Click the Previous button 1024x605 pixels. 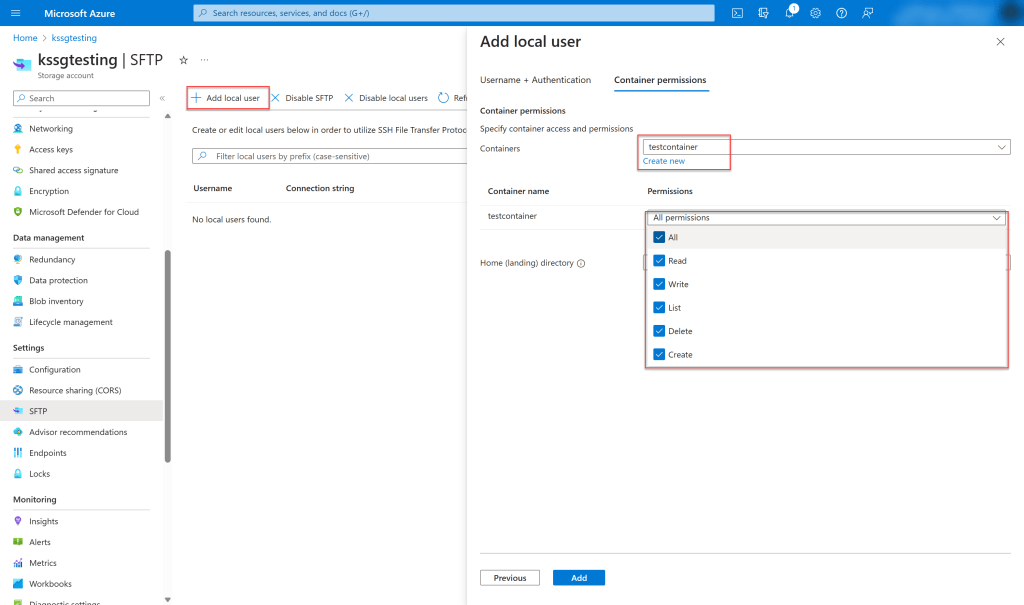[x=510, y=578]
